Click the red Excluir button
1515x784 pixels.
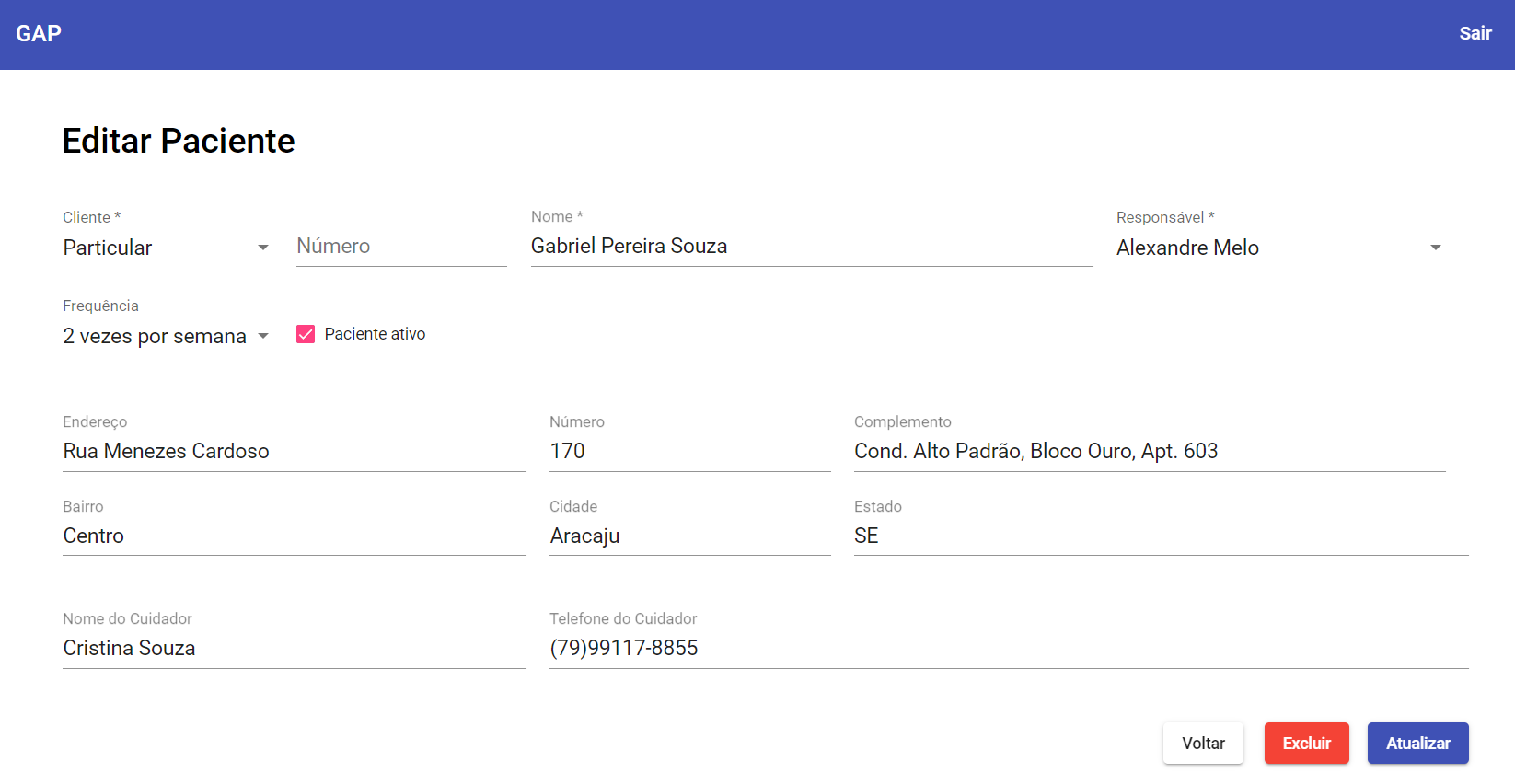[1306, 744]
